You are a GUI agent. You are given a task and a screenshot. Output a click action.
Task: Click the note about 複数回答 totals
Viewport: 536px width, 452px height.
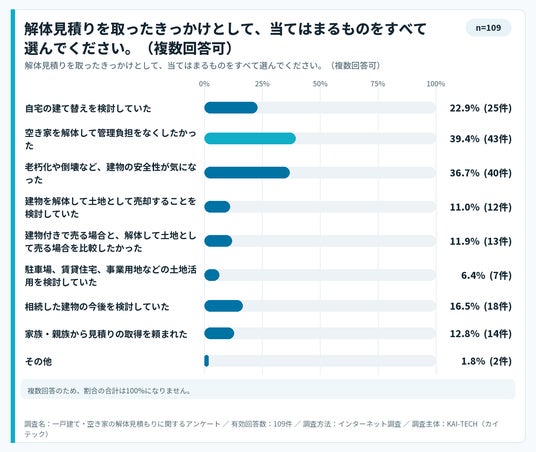[109, 390]
